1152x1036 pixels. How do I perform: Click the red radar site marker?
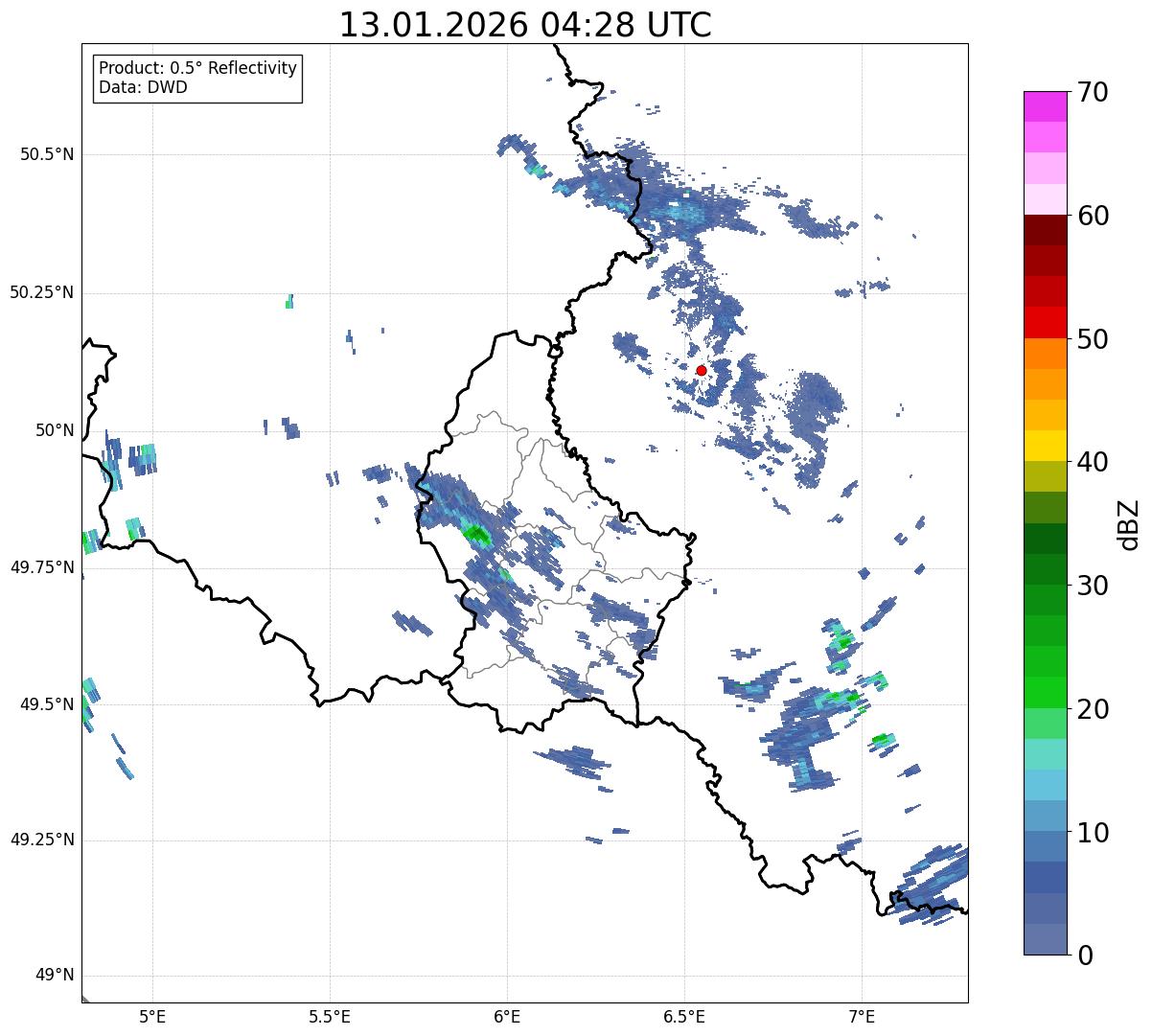point(702,370)
